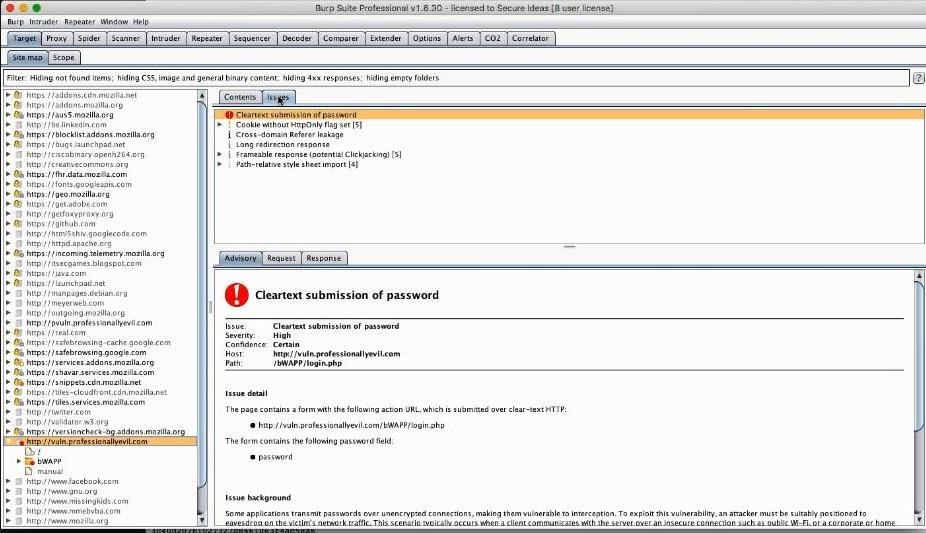Show the Response tab of the issue
Viewport: 926px width, 533px height.
click(324, 259)
